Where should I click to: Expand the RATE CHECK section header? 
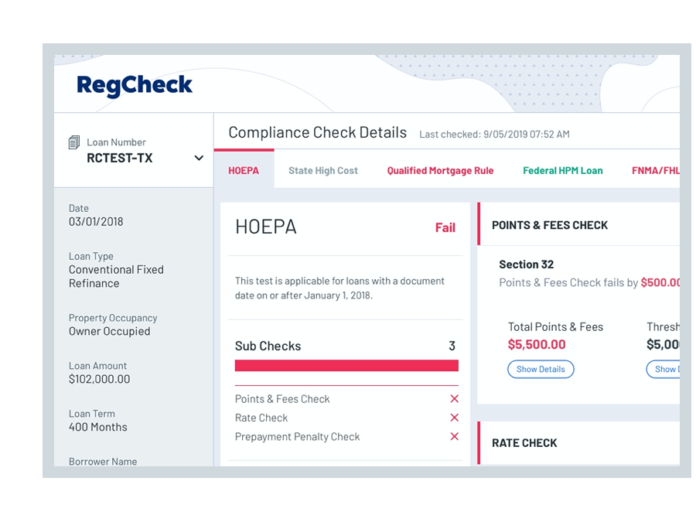[578, 443]
